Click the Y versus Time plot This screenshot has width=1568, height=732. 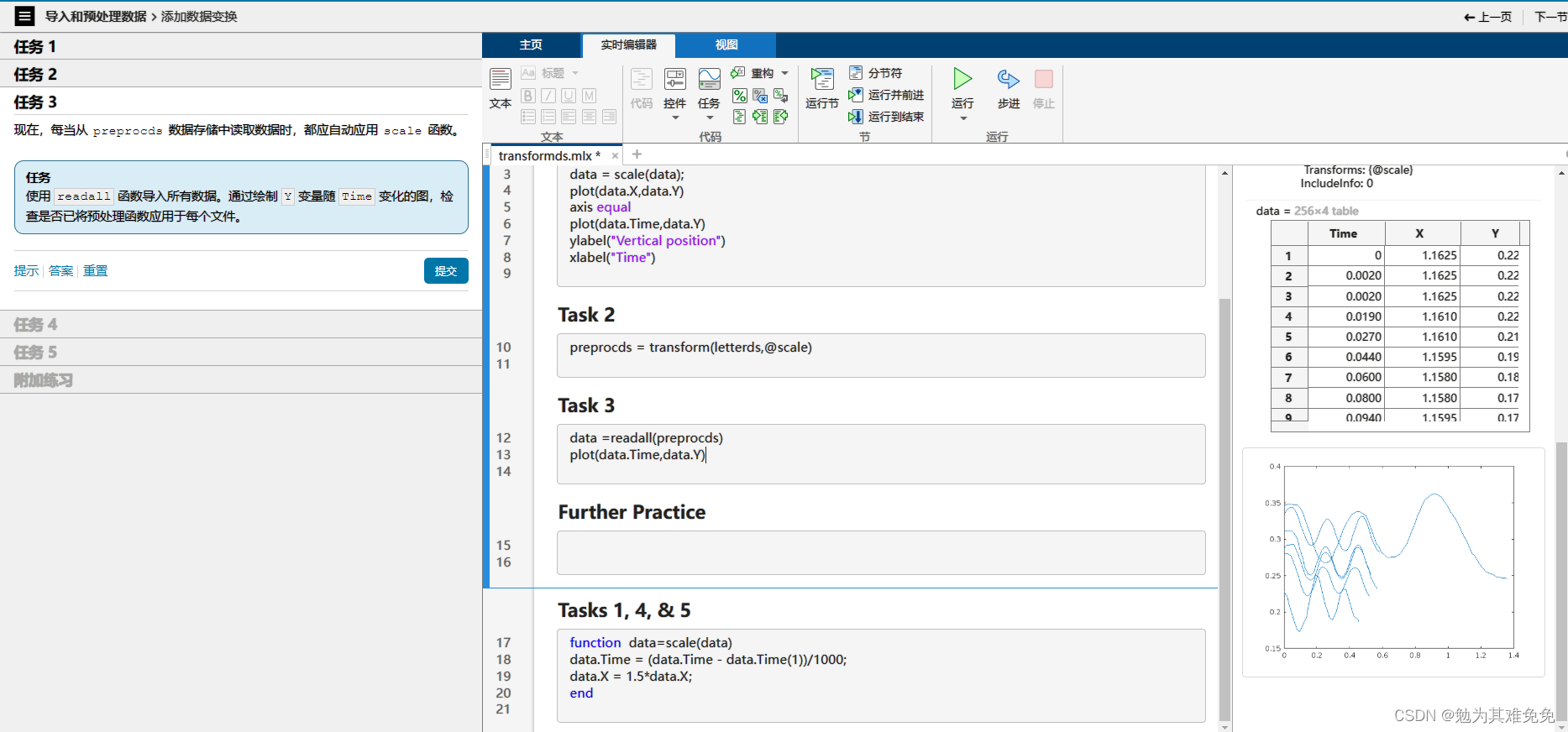(1393, 562)
